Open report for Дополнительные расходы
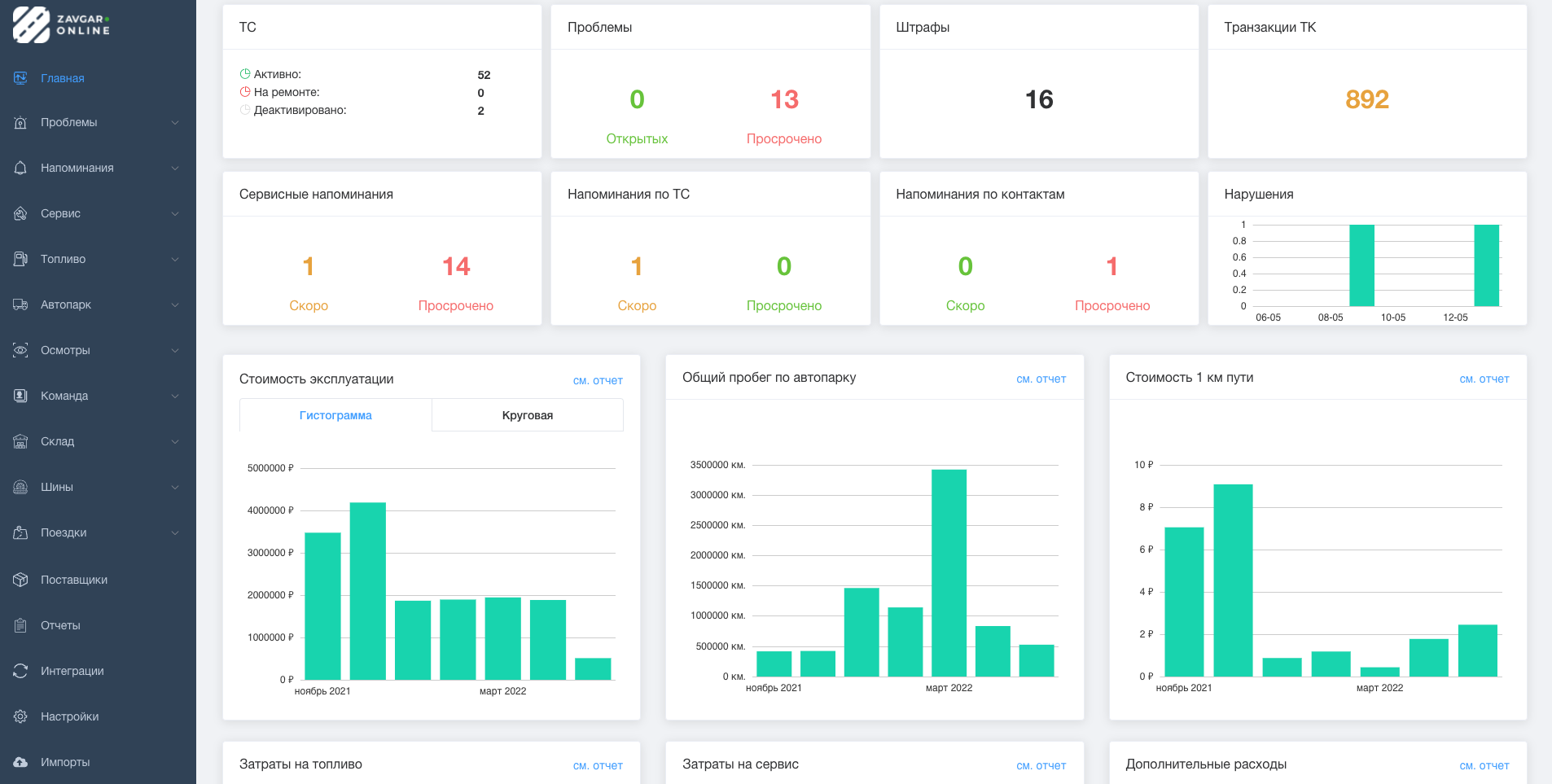 [1484, 765]
